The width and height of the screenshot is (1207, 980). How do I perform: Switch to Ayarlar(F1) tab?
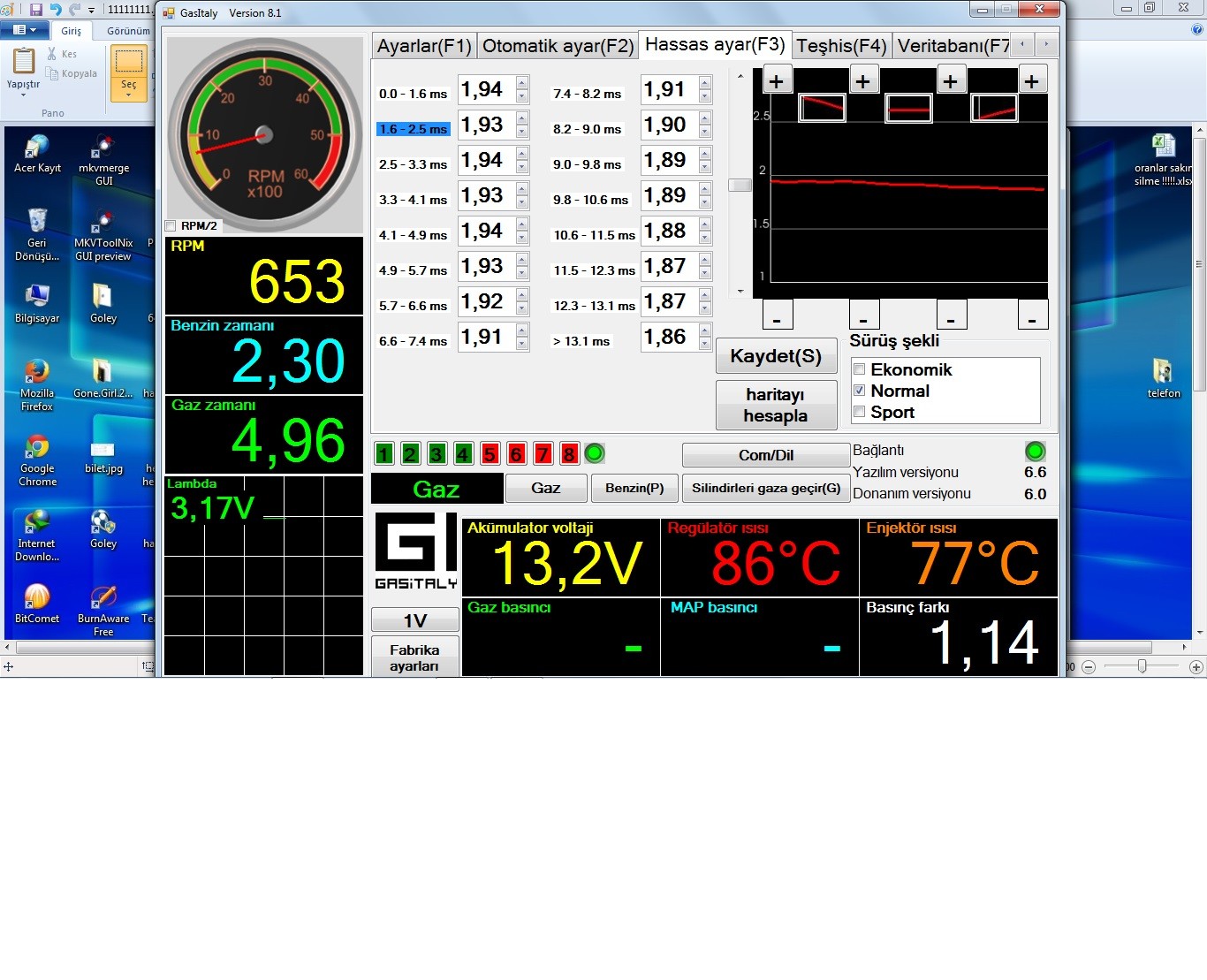point(424,46)
